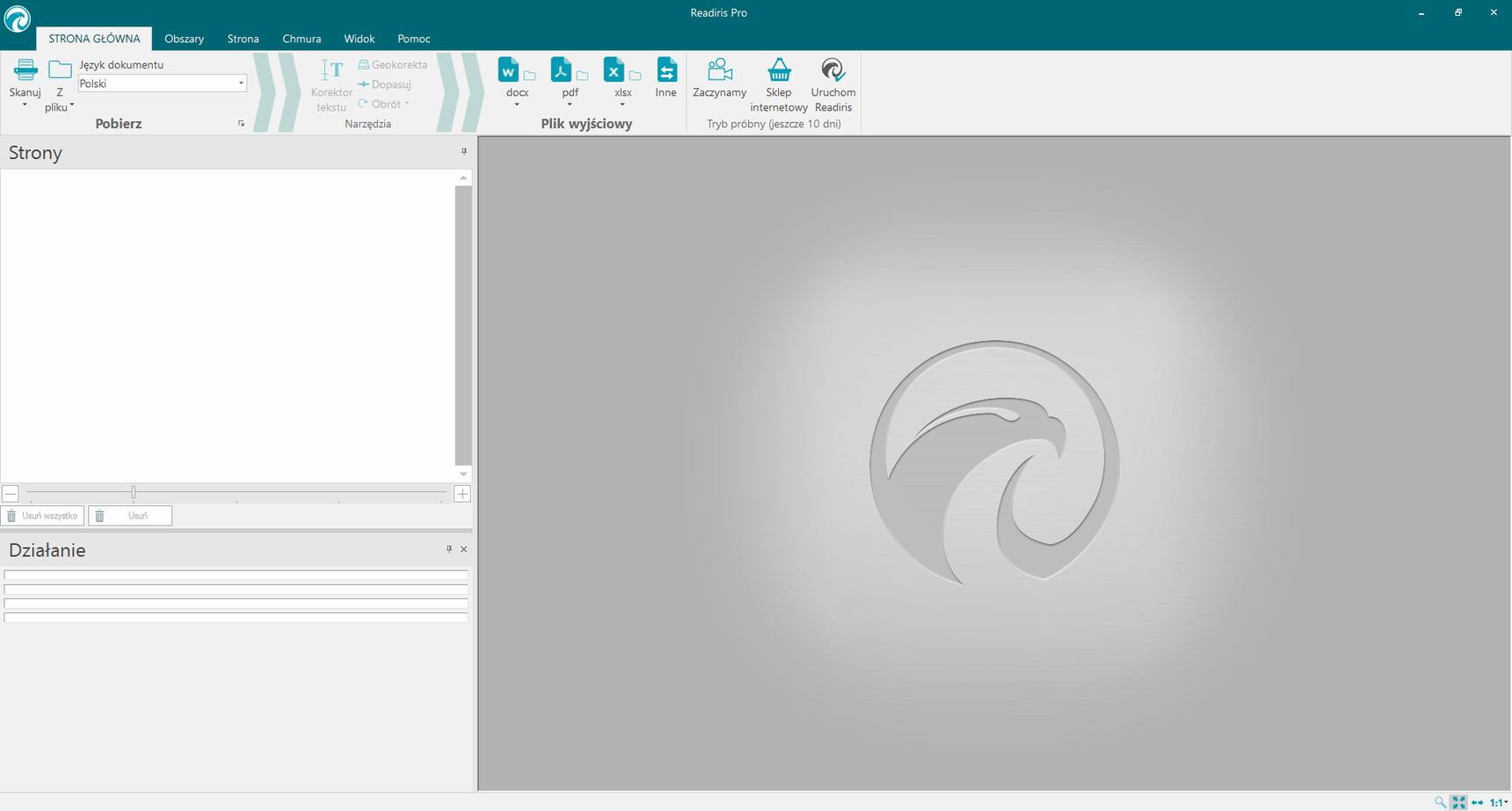
Task: Close the Działanie panel
Action: (464, 549)
